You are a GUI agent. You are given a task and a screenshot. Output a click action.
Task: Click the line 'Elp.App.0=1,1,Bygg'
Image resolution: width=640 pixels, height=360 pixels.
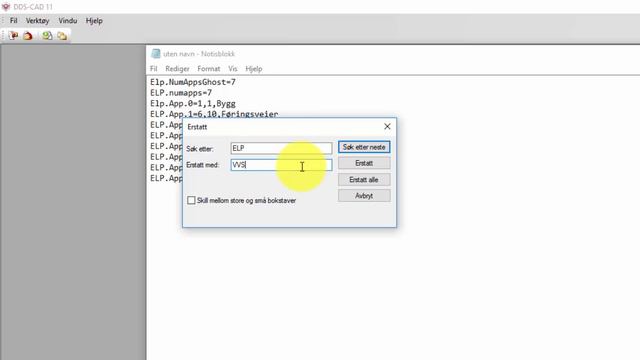[x=193, y=103]
